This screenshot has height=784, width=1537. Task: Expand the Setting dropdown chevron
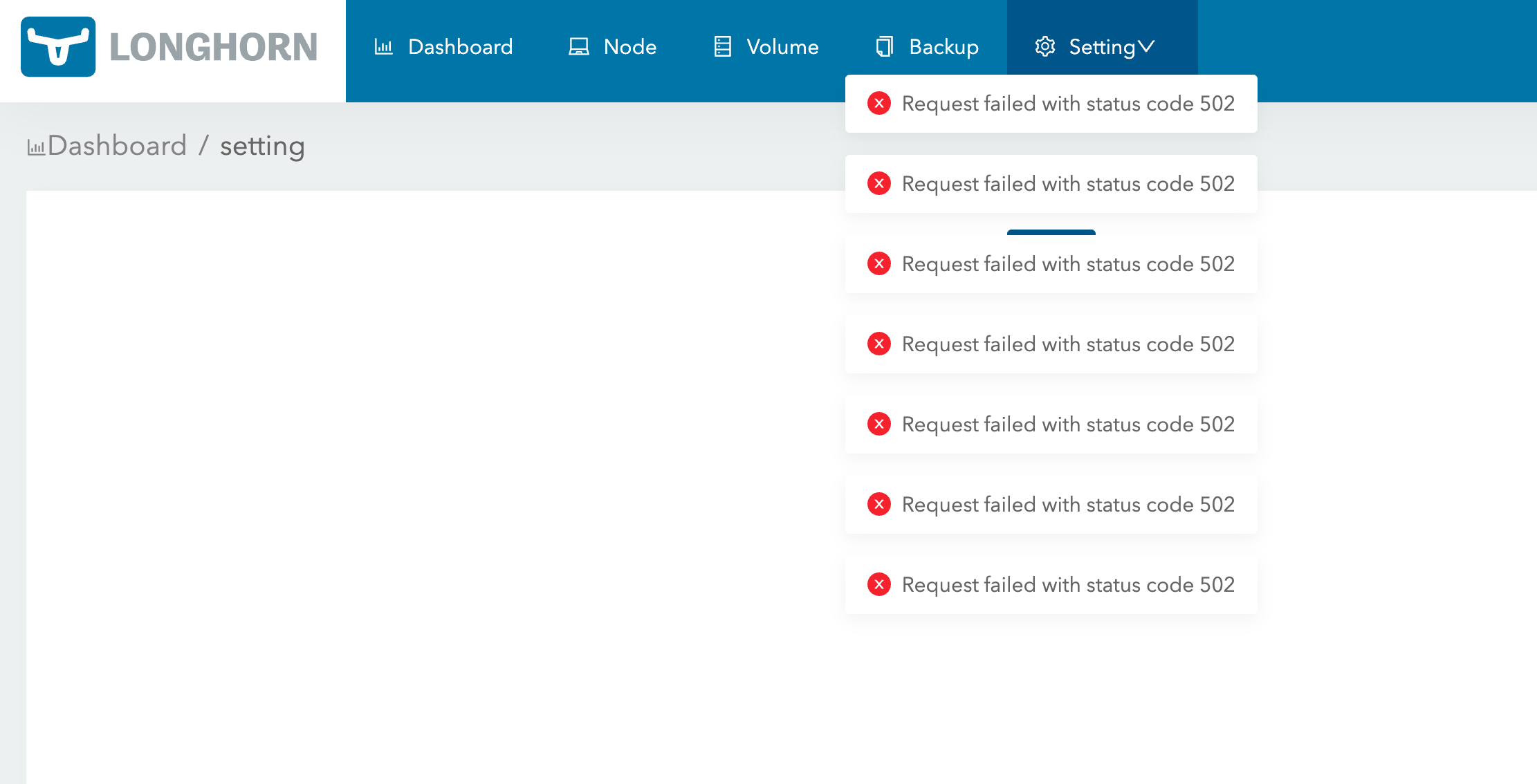[x=1147, y=46]
